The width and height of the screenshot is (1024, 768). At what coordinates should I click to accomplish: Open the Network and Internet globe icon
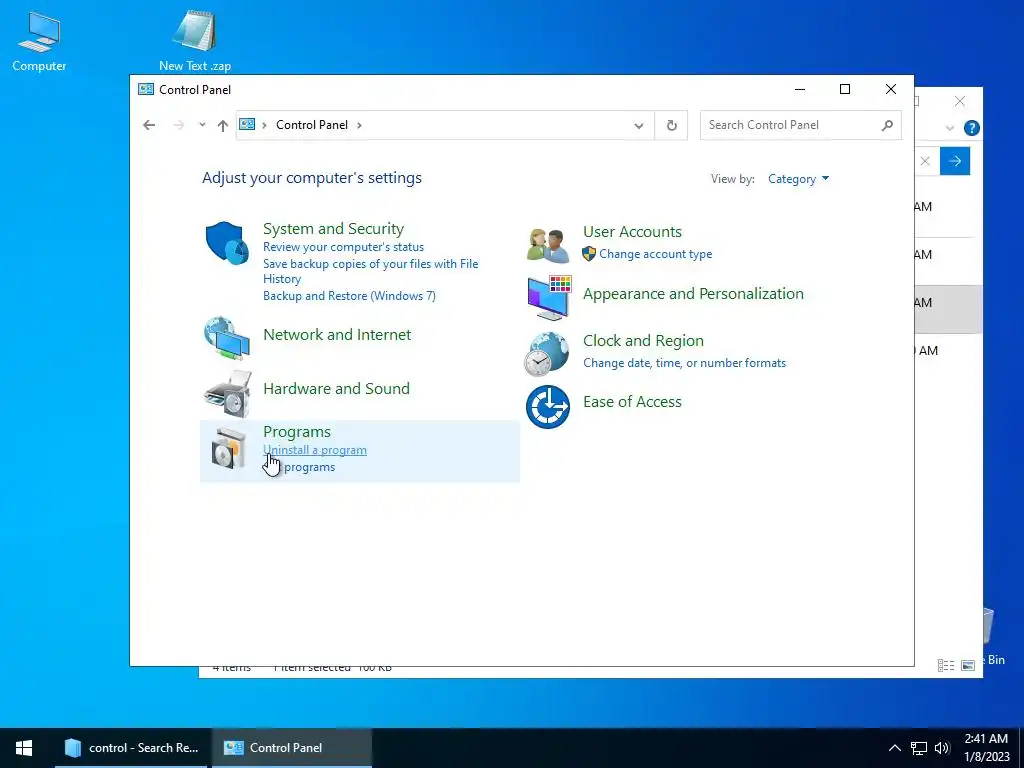click(x=227, y=338)
